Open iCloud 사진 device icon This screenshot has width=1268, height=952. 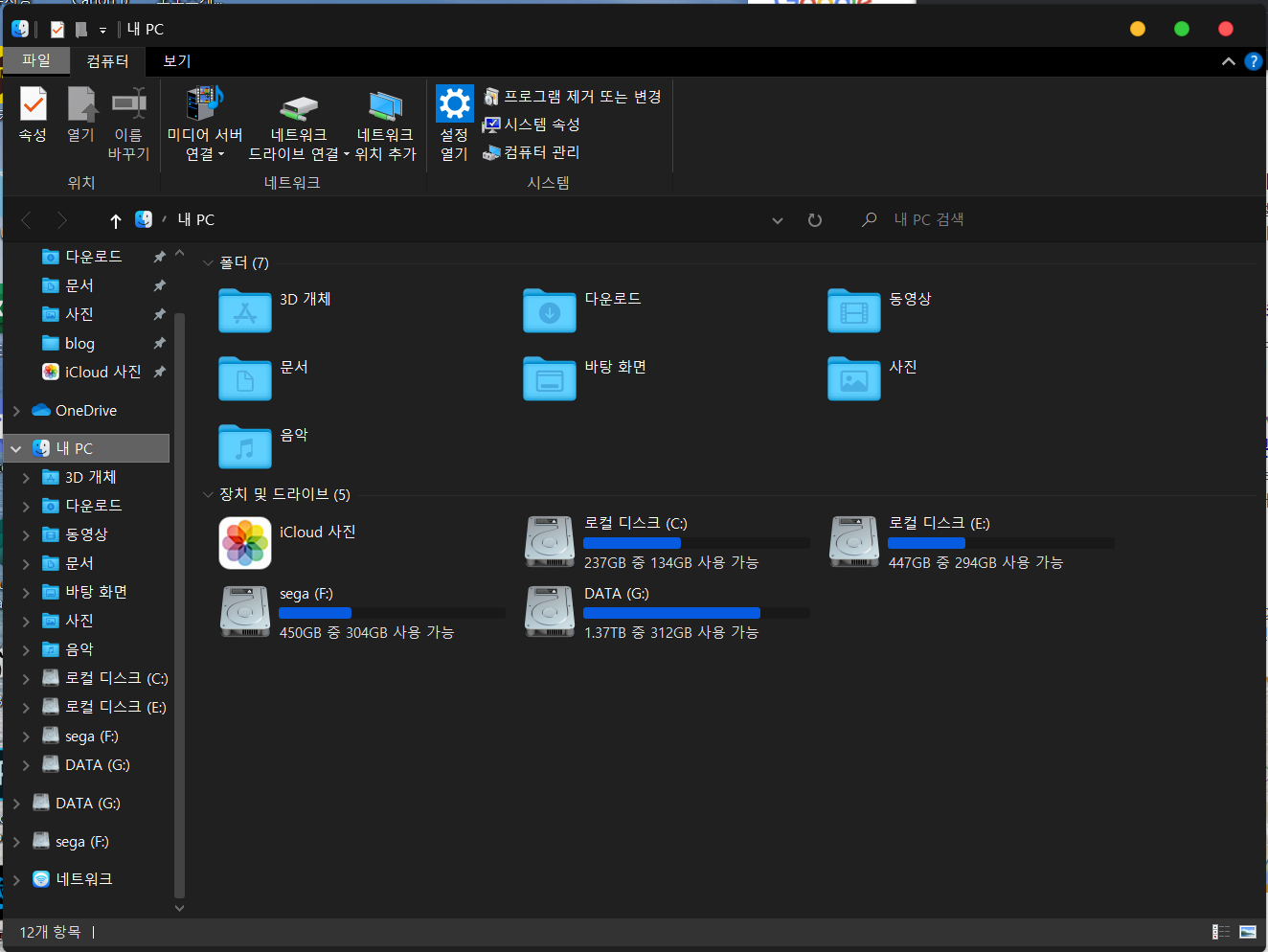[245, 543]
